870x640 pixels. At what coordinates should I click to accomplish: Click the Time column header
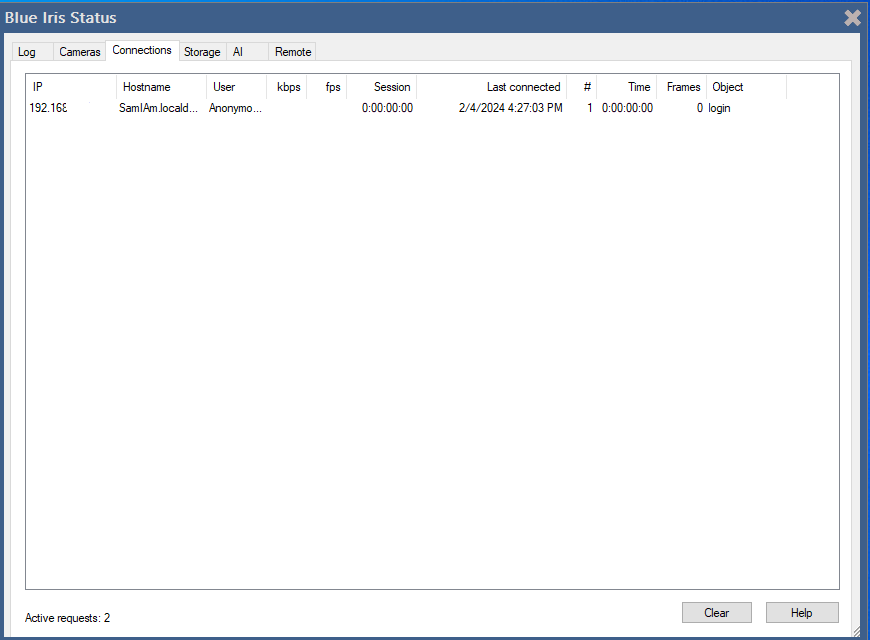(628, 87)
